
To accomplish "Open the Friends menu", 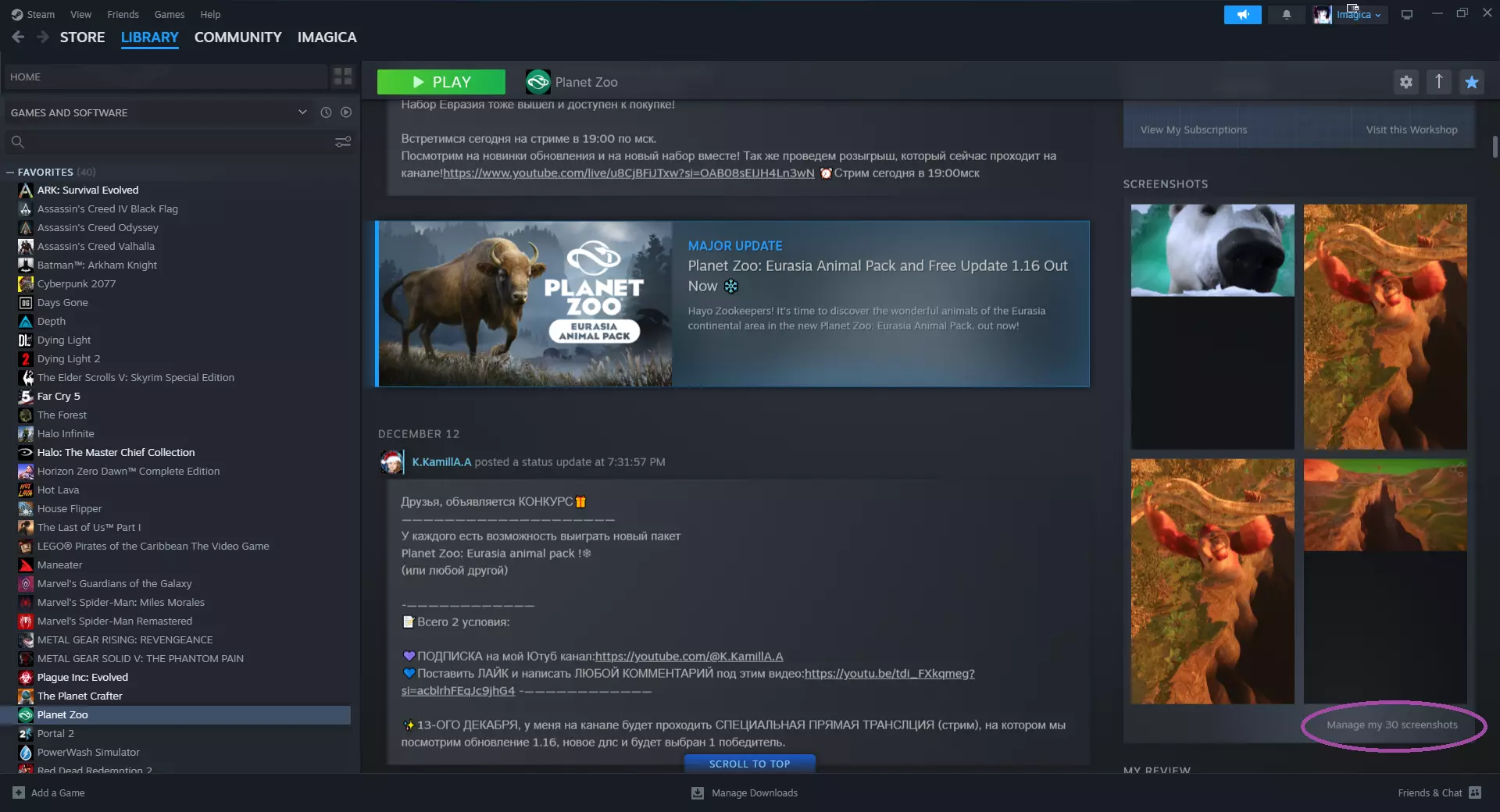I will click(123, 14).
